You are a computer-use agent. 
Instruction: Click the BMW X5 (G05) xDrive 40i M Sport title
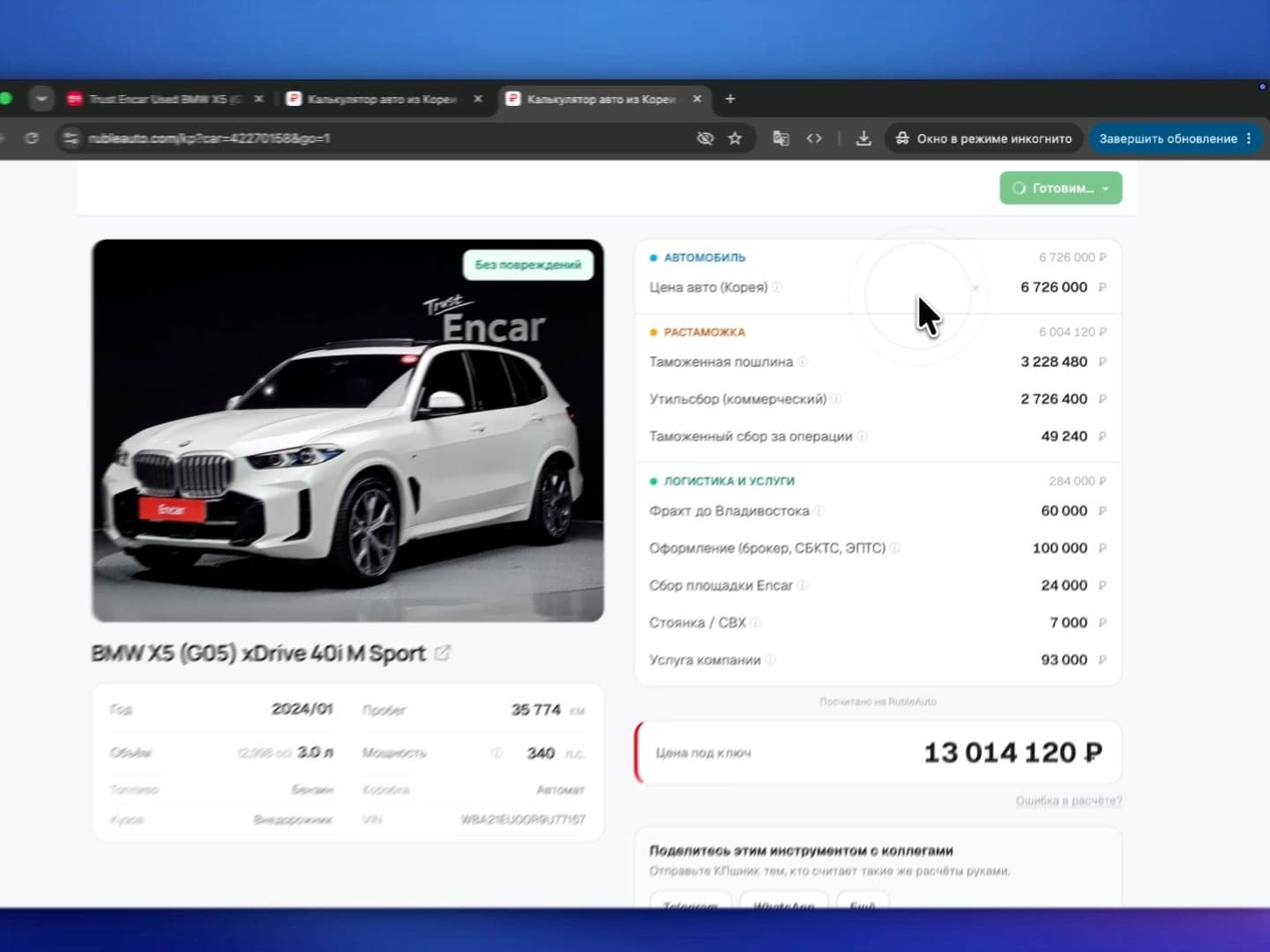point(258,653)
